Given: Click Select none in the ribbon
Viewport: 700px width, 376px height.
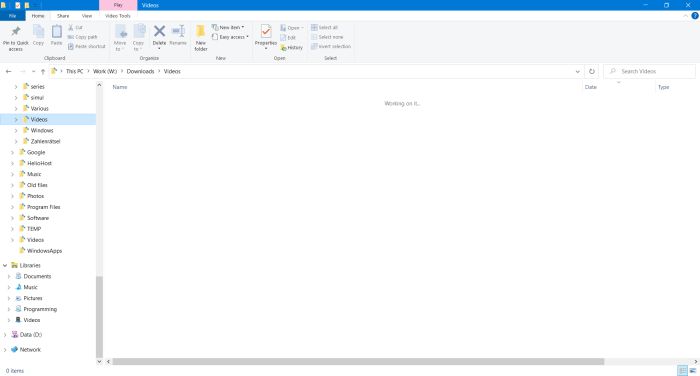Looking at the screenshot, I should pos(327,37).
